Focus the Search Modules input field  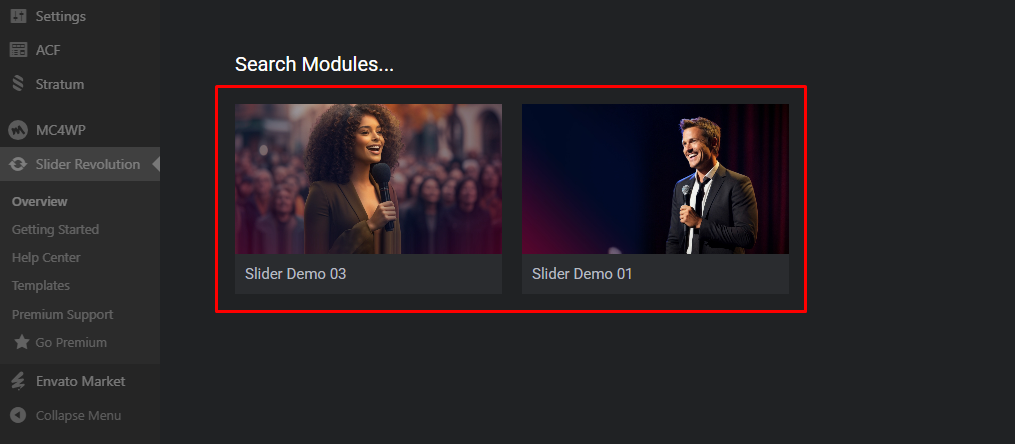coord(314,64)
